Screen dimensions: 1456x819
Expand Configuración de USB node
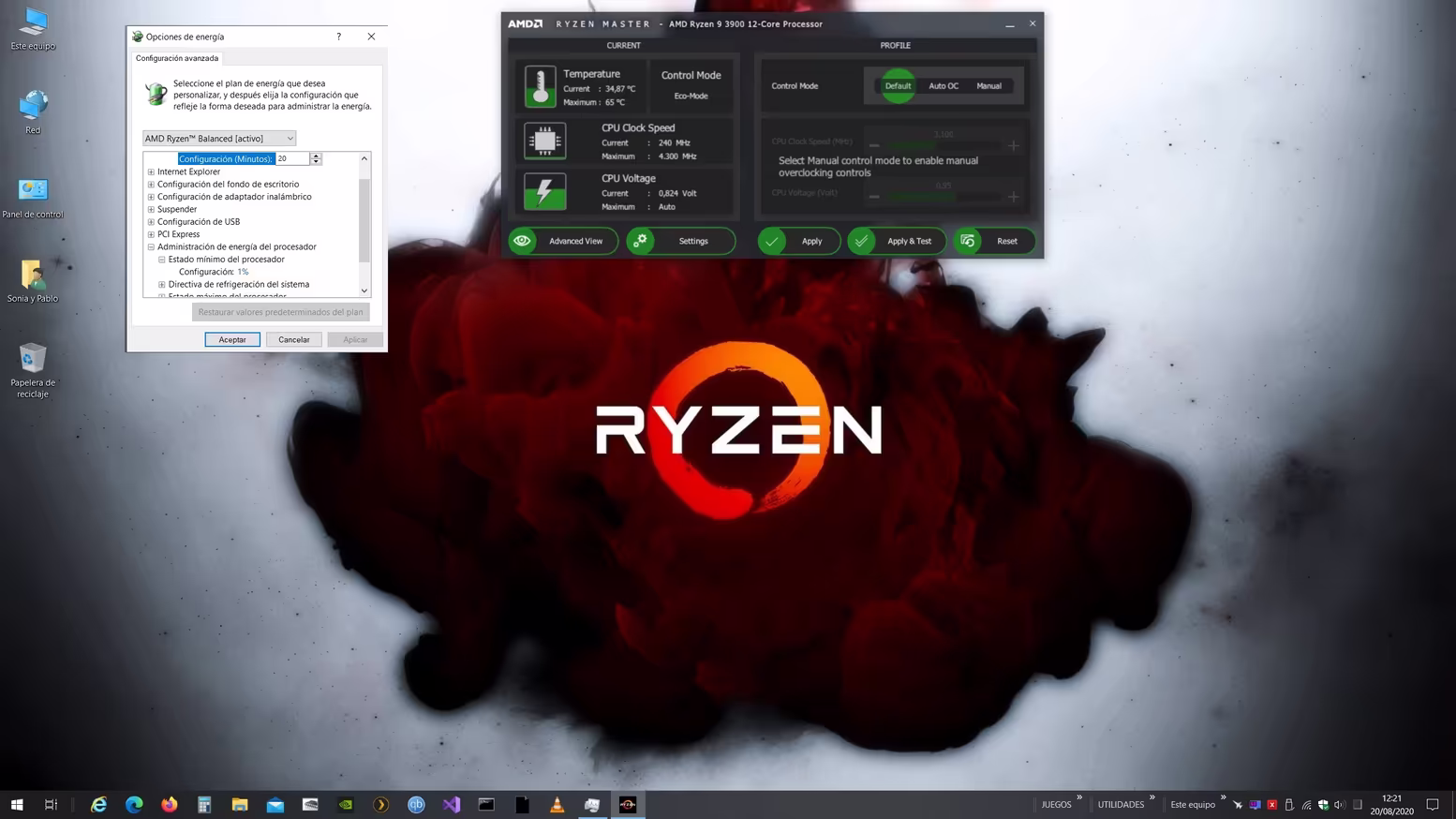[x=151, y=222]
